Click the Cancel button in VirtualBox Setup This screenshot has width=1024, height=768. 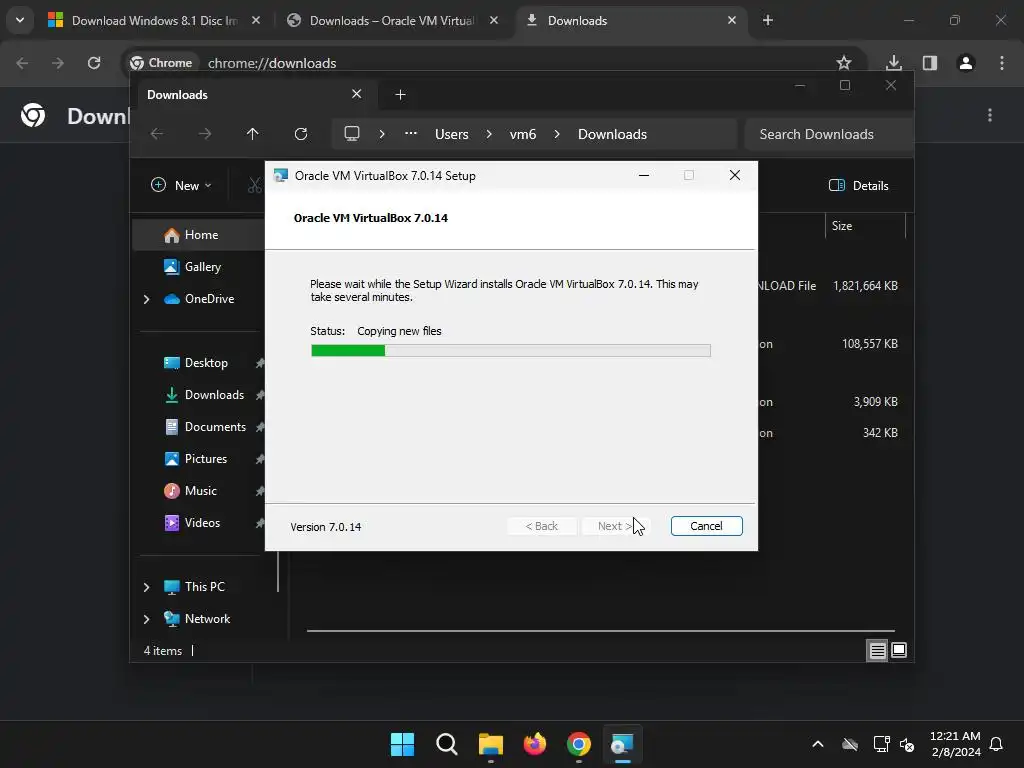click(706, 526)
